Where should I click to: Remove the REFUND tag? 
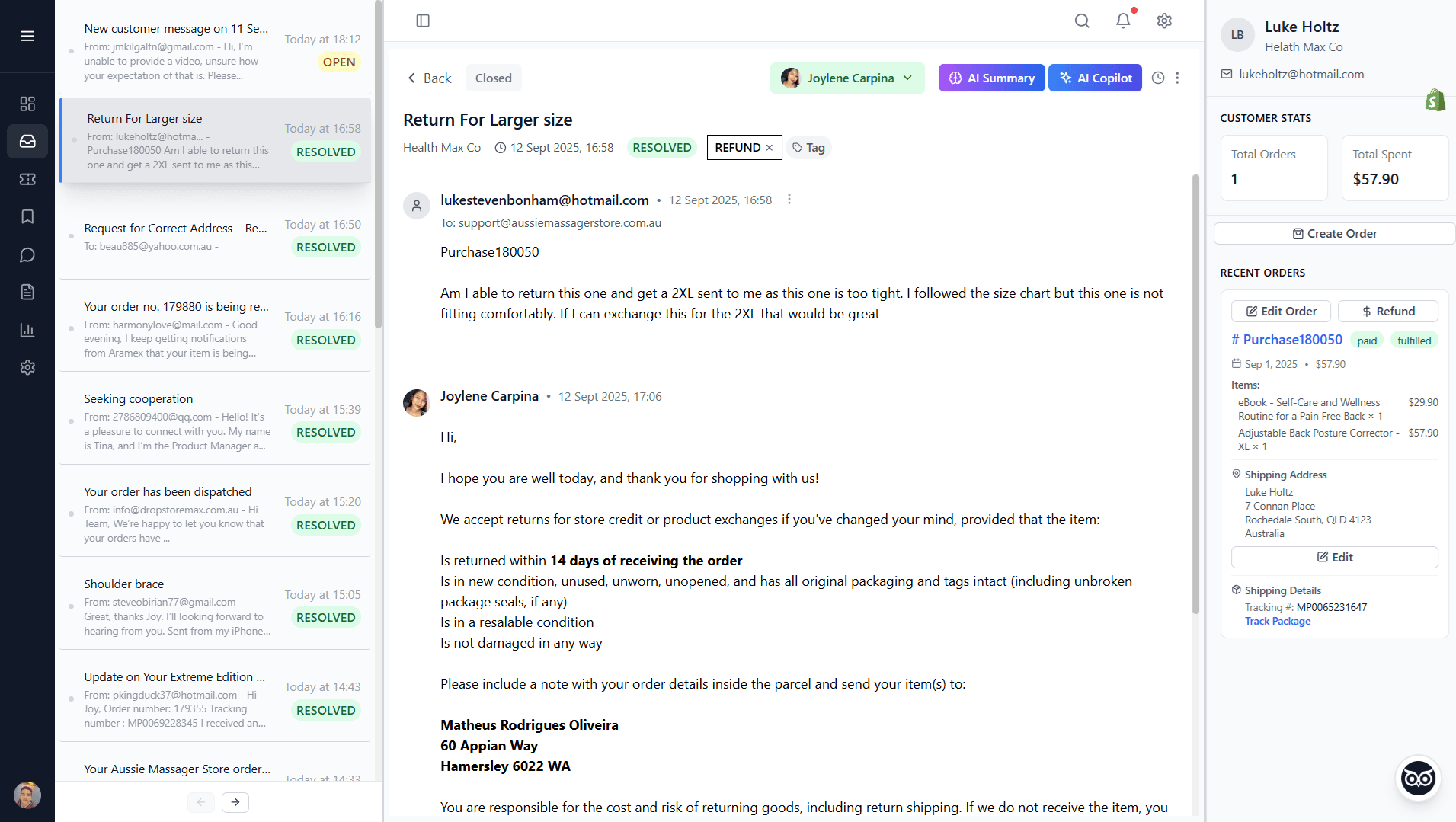click(770, 148)
